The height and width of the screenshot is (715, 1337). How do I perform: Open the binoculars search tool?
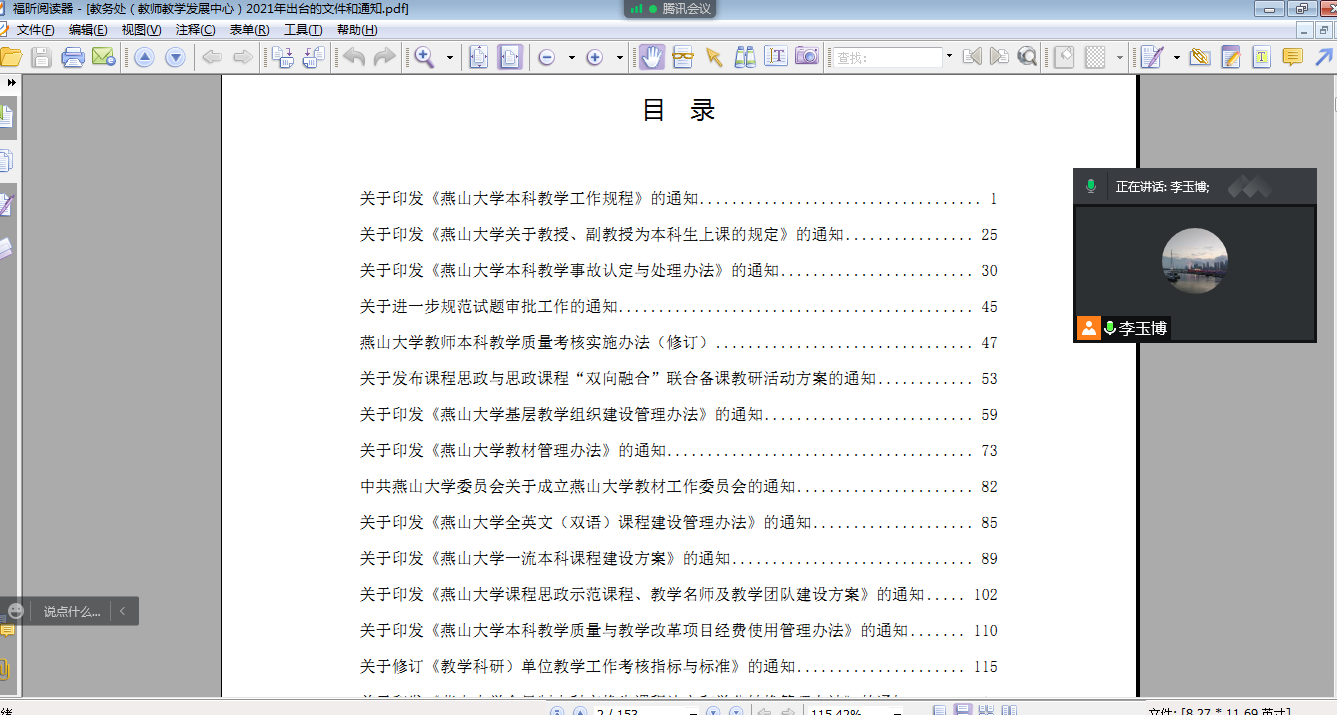(745, 57)
